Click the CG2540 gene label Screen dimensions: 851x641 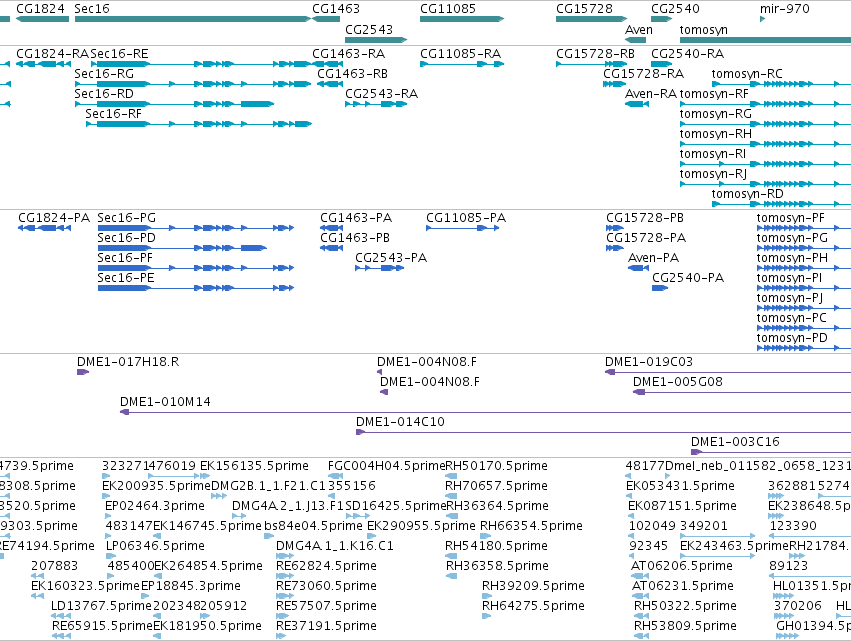coord(675,9)
